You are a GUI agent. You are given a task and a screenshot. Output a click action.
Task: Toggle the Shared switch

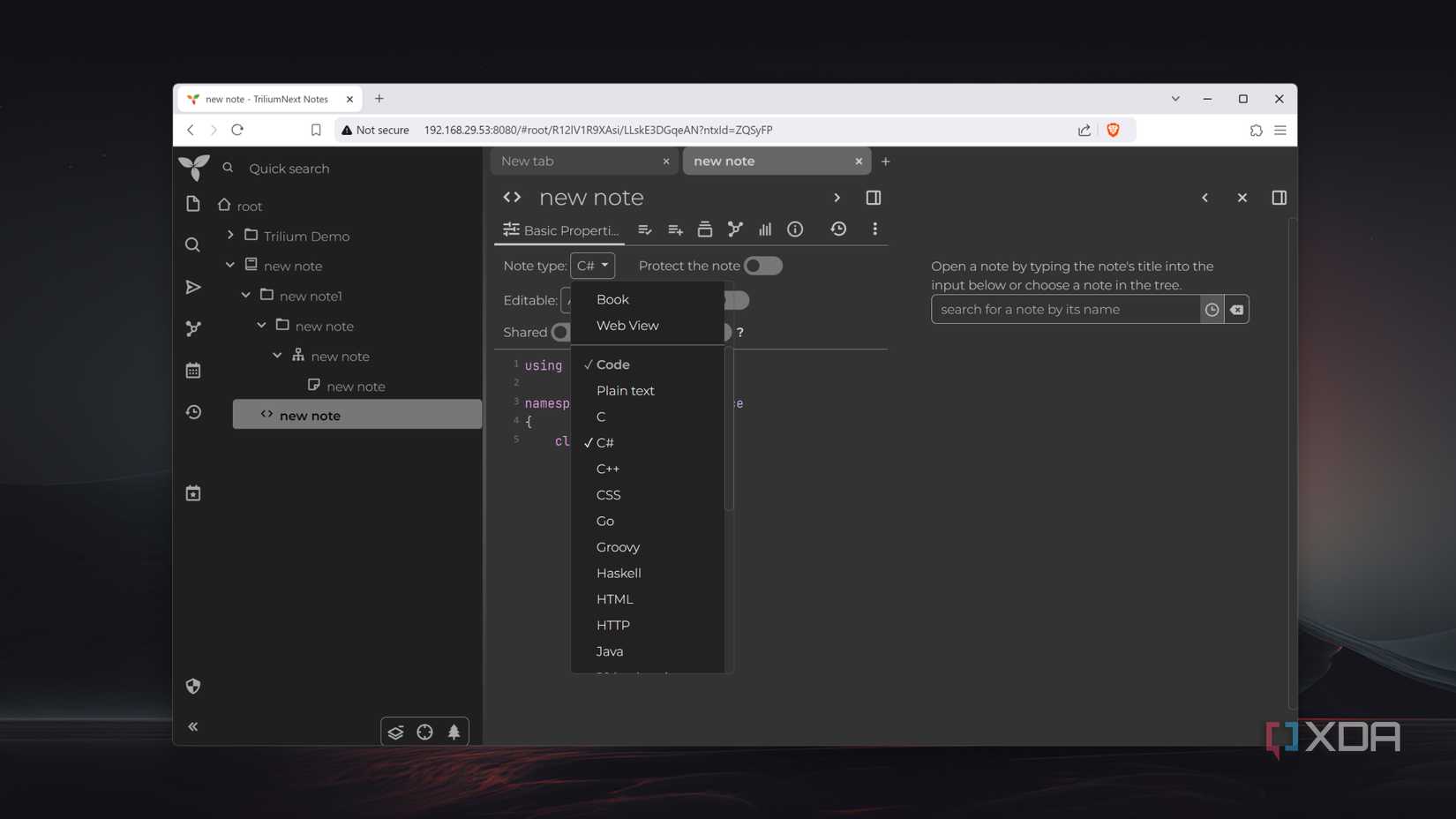tap(560, 332)
